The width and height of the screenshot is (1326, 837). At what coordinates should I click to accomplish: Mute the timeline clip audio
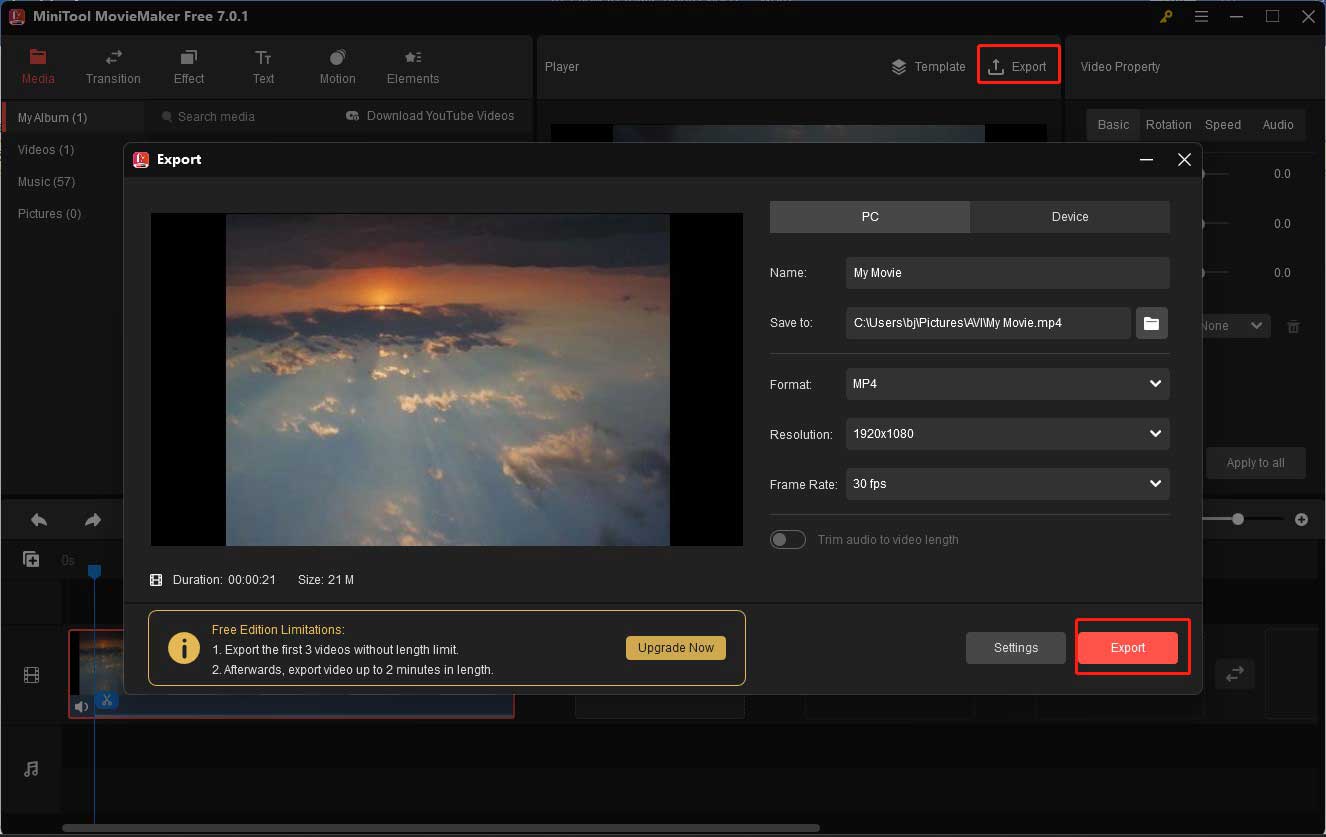(81, 706)
